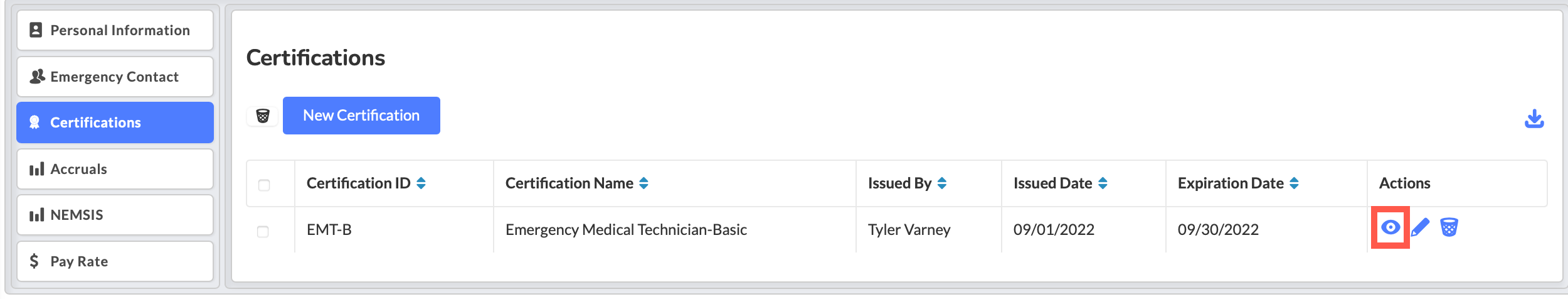1568x299 pixels.
Task: Click the download icon above the table
Action: [1534, 119]
